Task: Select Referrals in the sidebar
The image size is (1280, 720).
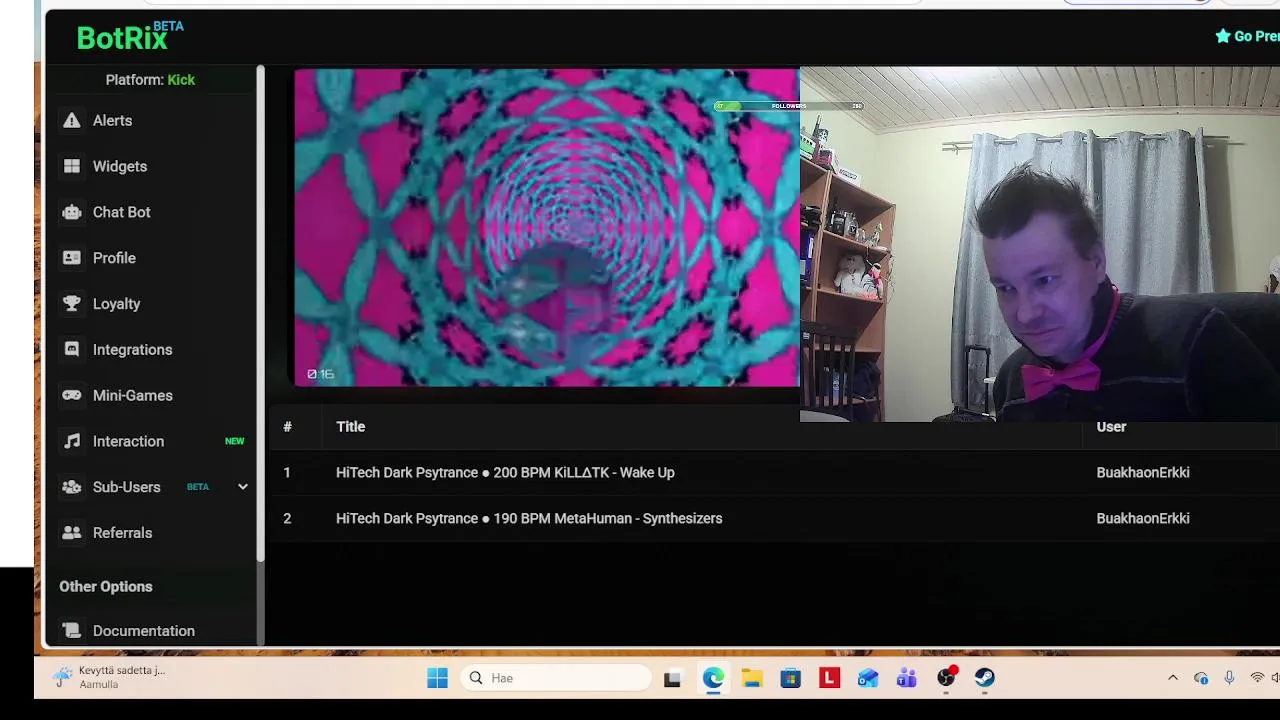Action: tap(122, 533)
